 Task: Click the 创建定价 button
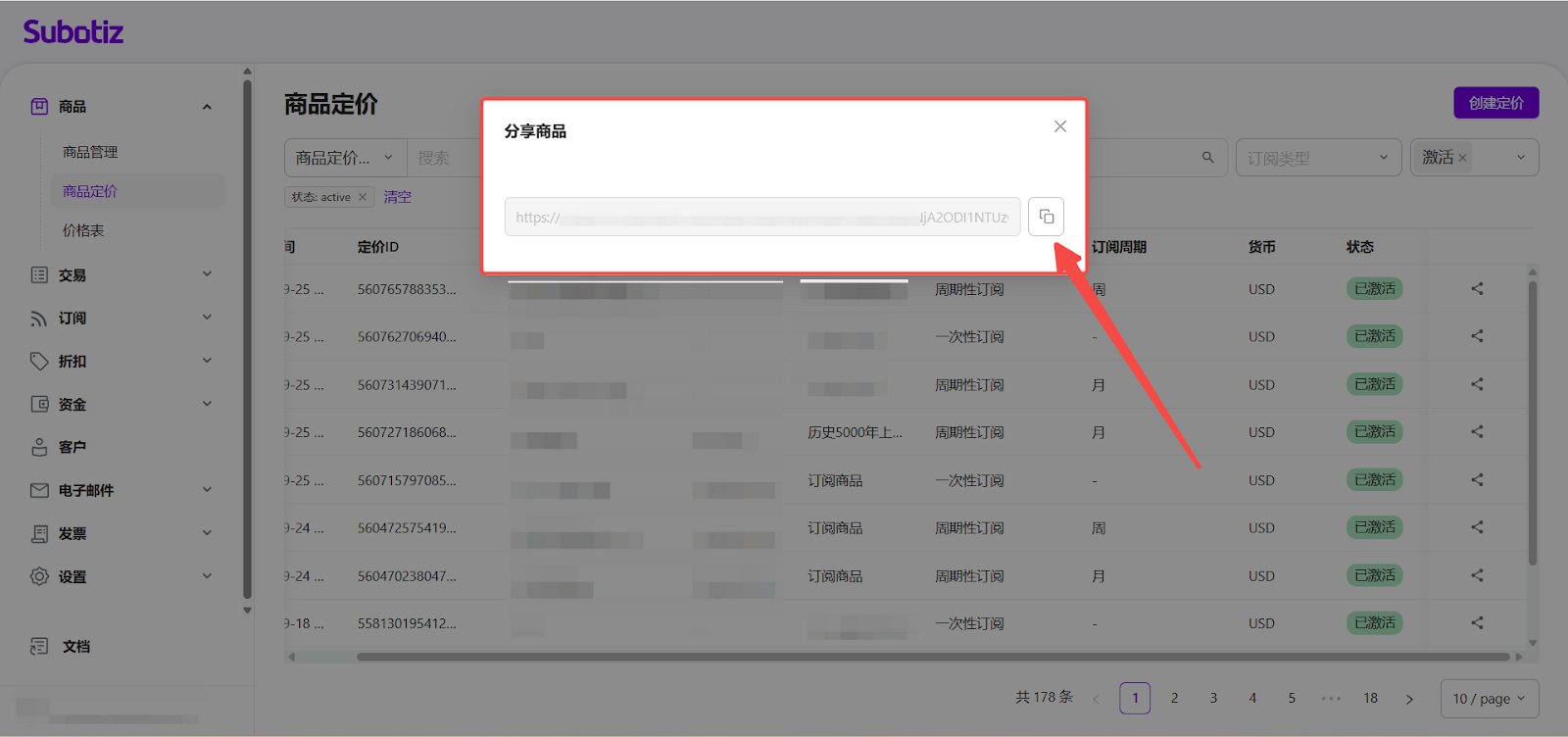point(1495,103)
